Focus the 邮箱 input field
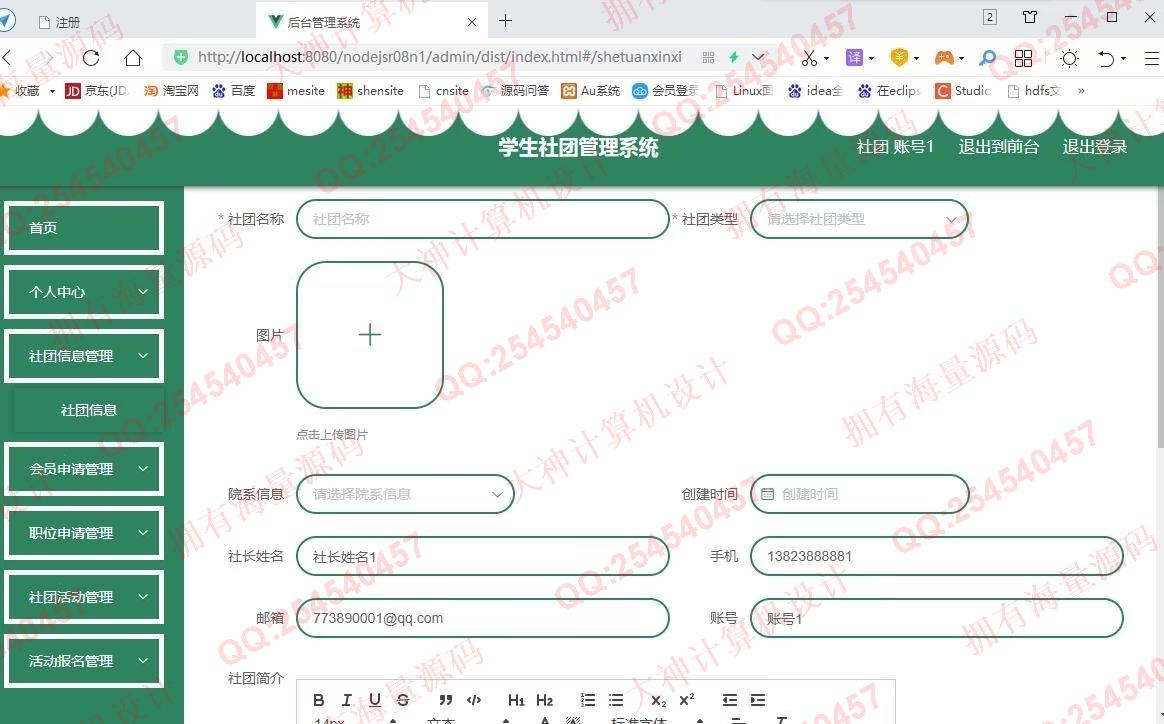The width and height of the screenshot is (1164, 724). 483,618
